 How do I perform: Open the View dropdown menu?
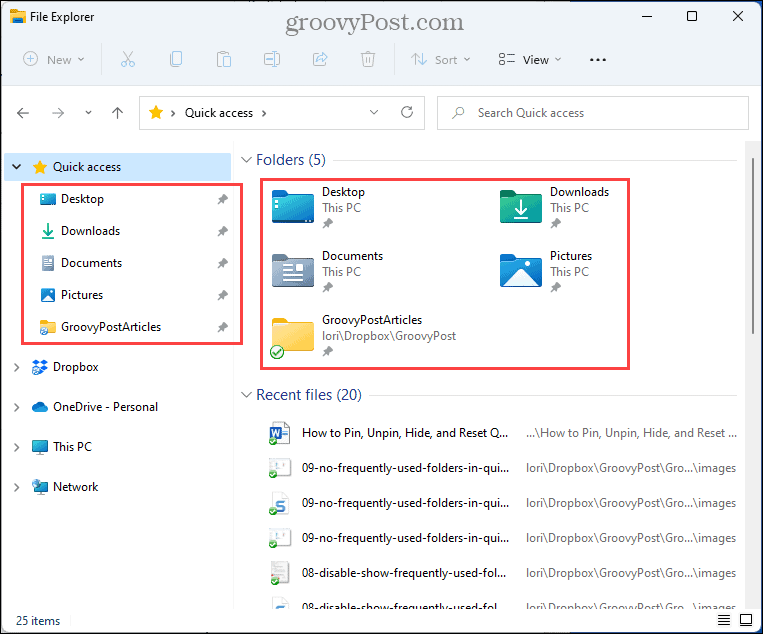tap(530, 59)
